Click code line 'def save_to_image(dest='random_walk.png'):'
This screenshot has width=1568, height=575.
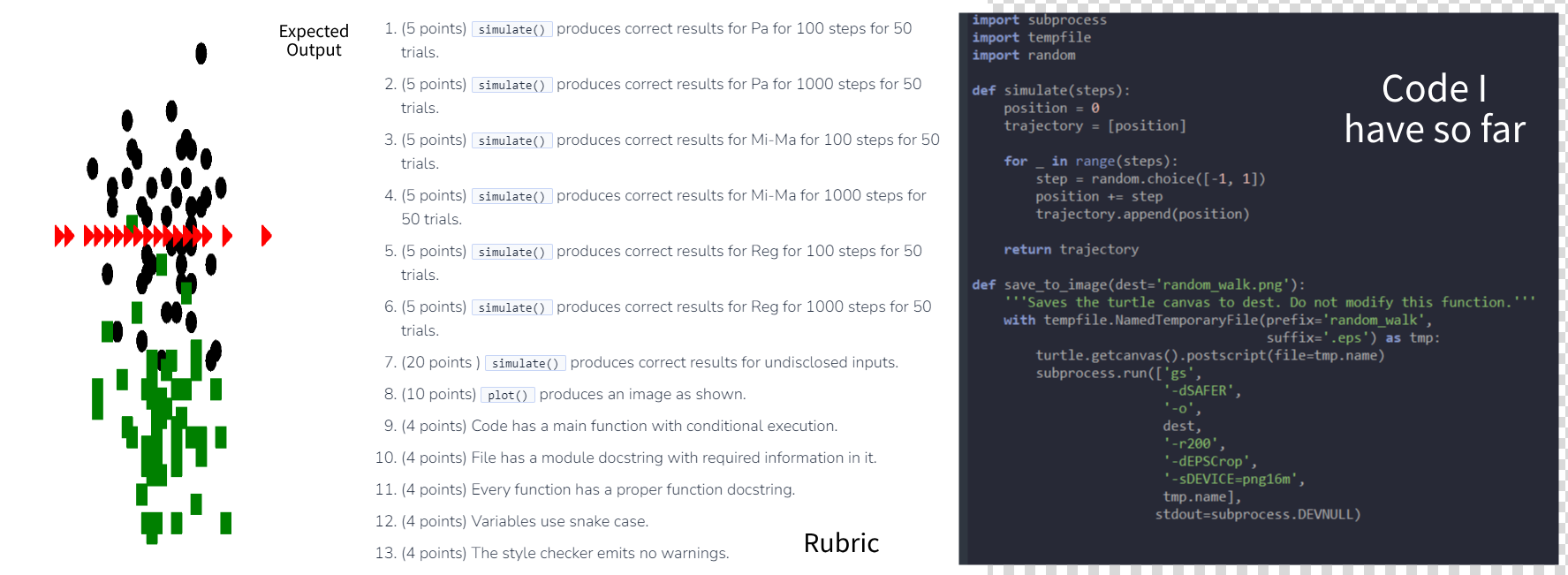coord(1138,284)
